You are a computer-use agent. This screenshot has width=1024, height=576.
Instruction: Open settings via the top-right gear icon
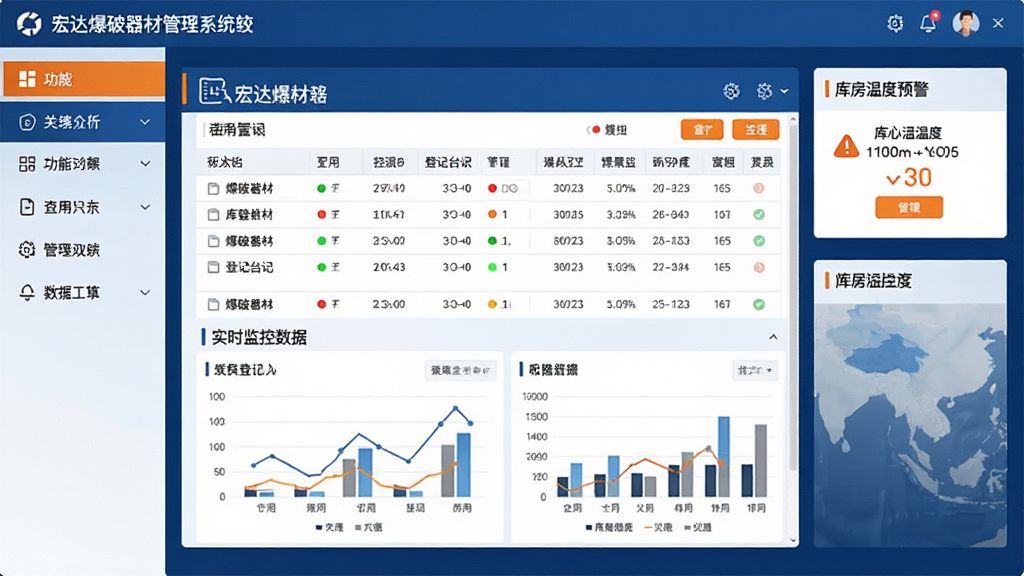point(895,24)
